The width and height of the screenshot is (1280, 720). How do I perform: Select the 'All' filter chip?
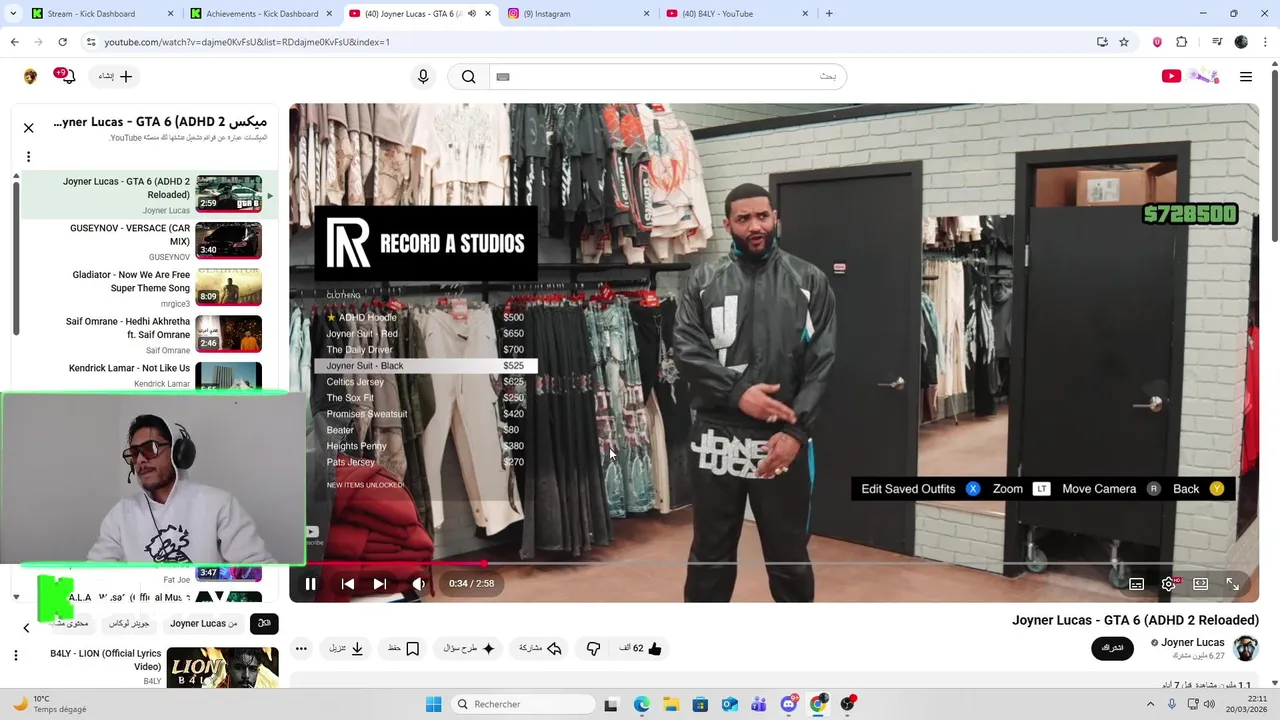pyautogui.click(x=264, y=624)
